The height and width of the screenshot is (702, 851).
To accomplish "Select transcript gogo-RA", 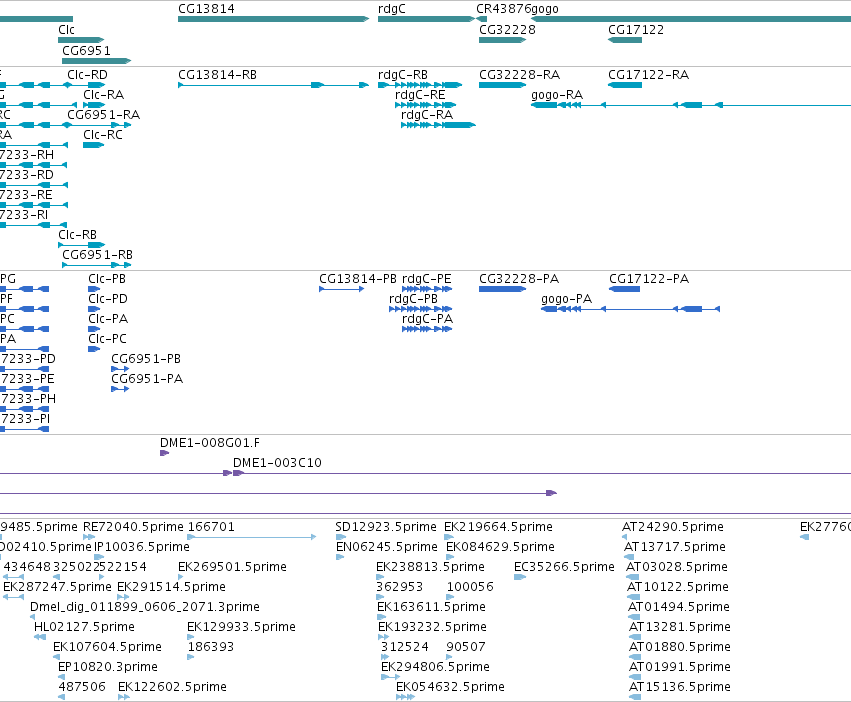I will (x=691, y=105).
